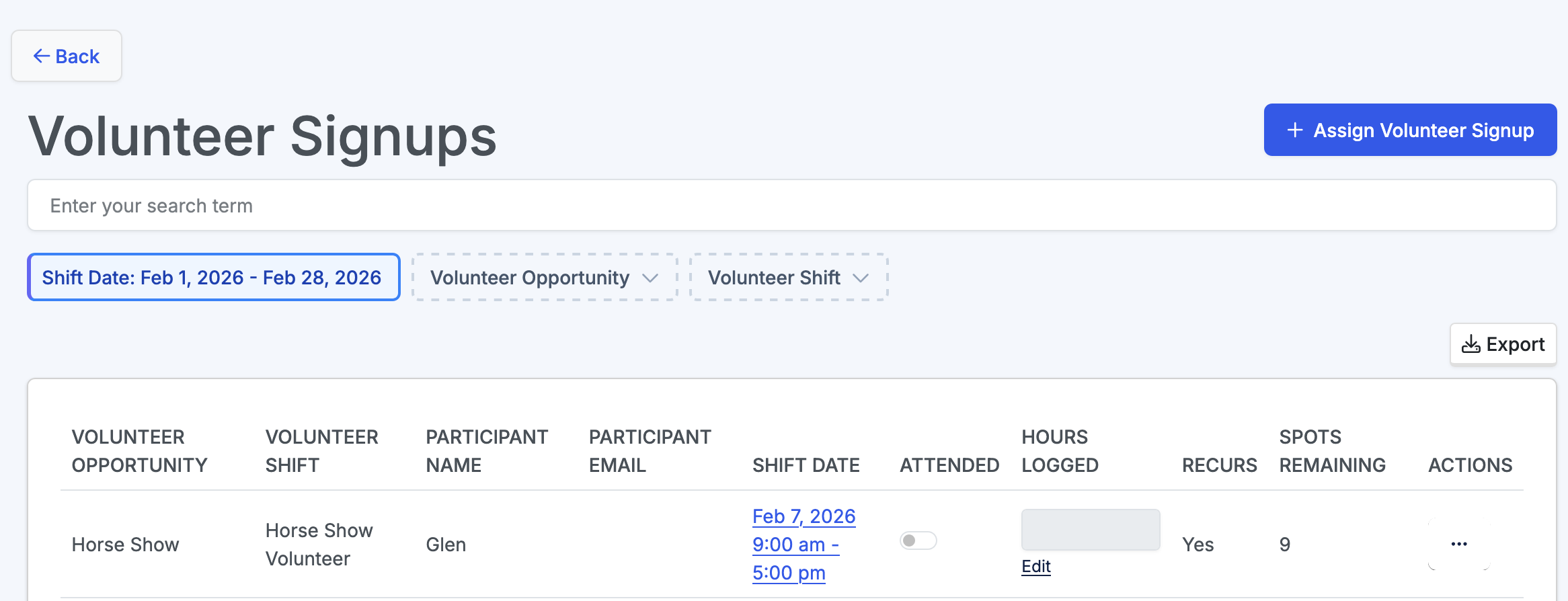The width and height of the screenshot is (1568, 601).
Task: Click the Spots Remaining column header
Action: tap(1331, 451)
